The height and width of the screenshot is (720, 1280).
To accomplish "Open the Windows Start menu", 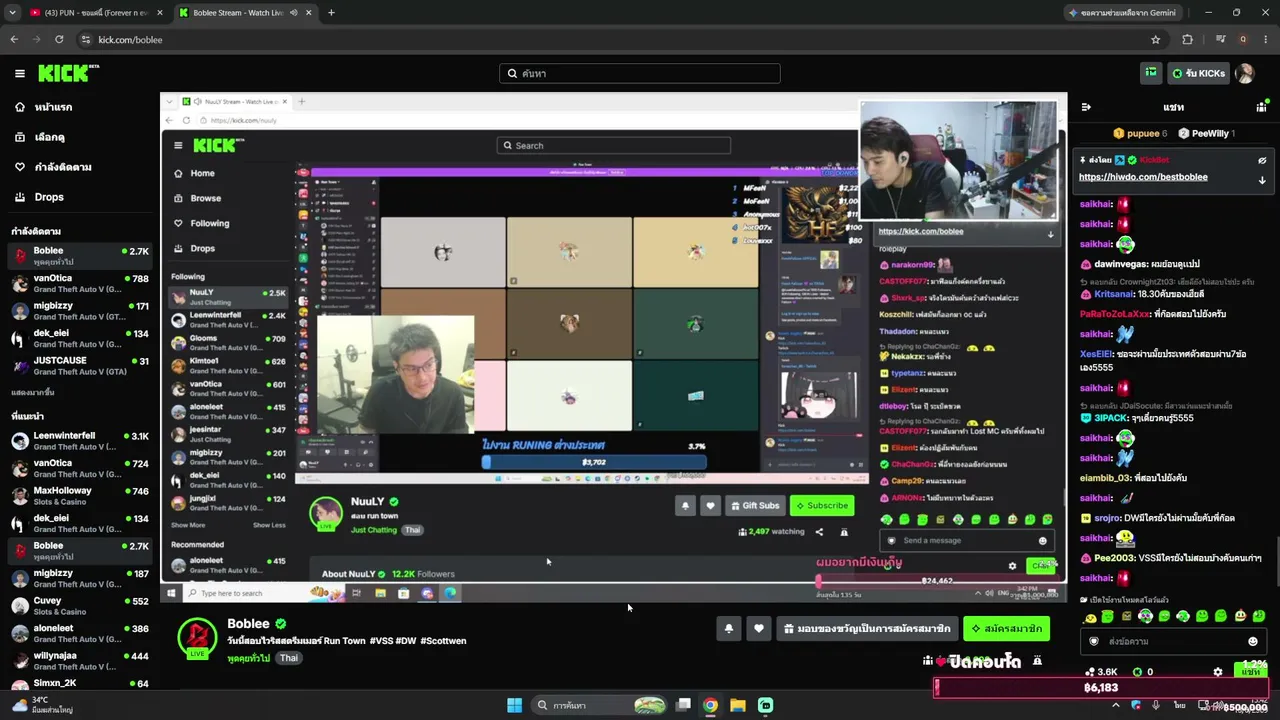I will point(514,705).
